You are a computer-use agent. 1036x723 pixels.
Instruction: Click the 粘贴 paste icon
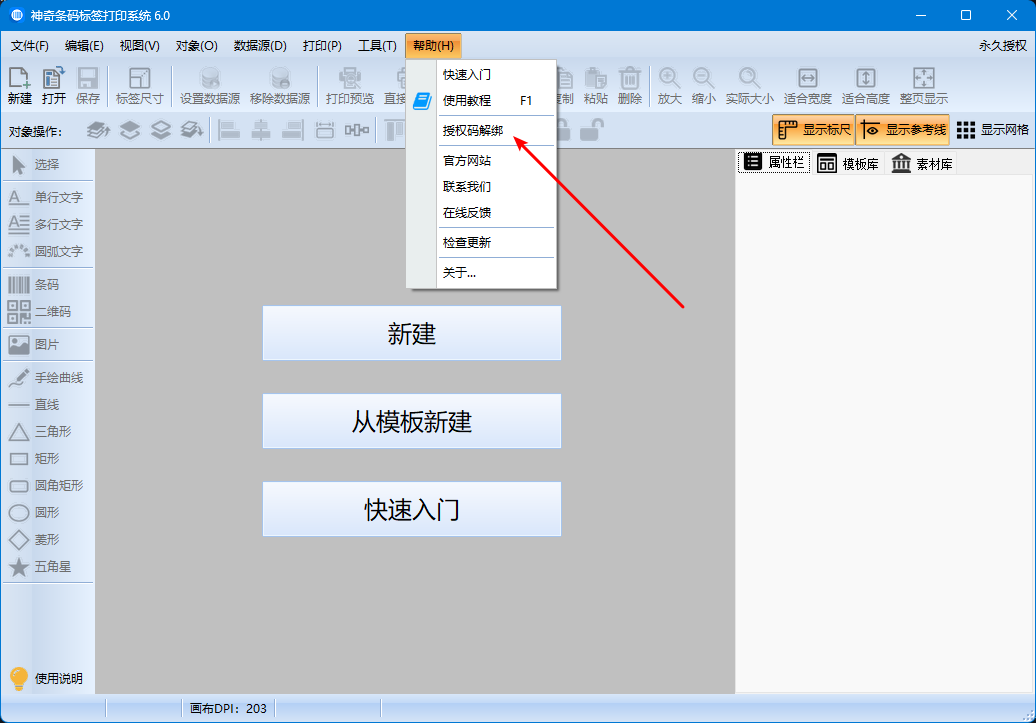click(595, 86)
